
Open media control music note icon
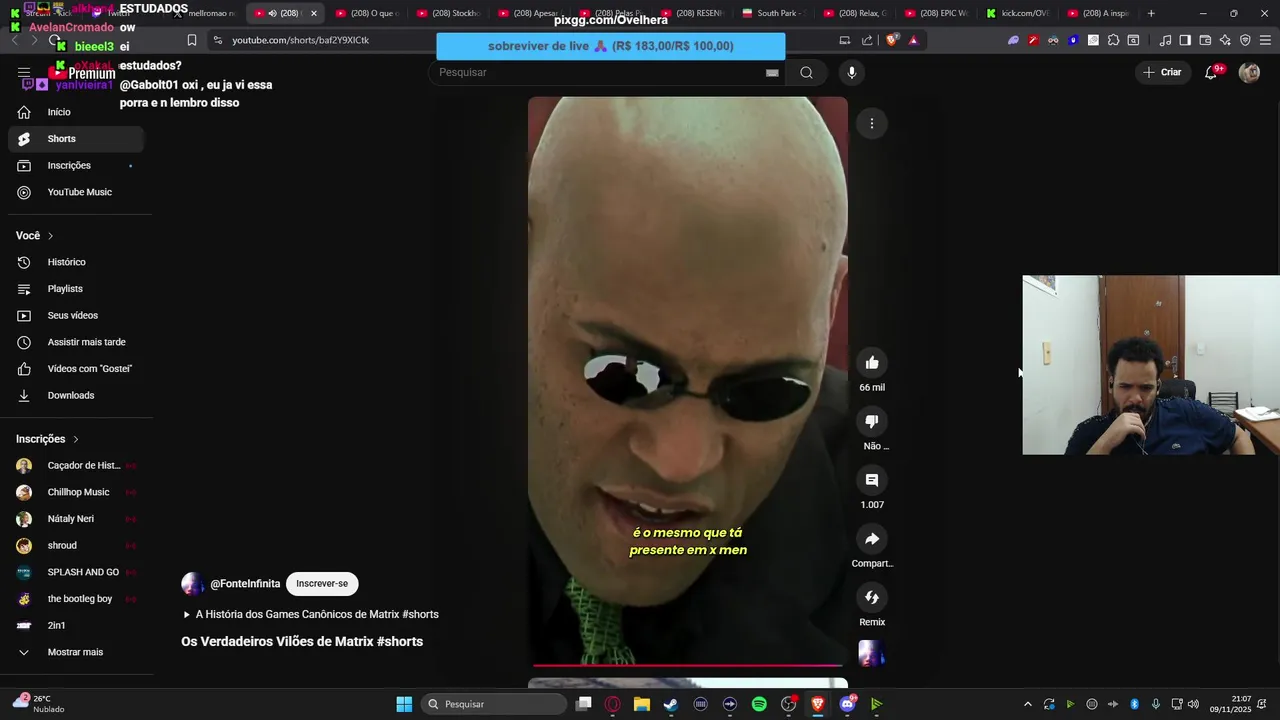click(x=1165, y=40)
